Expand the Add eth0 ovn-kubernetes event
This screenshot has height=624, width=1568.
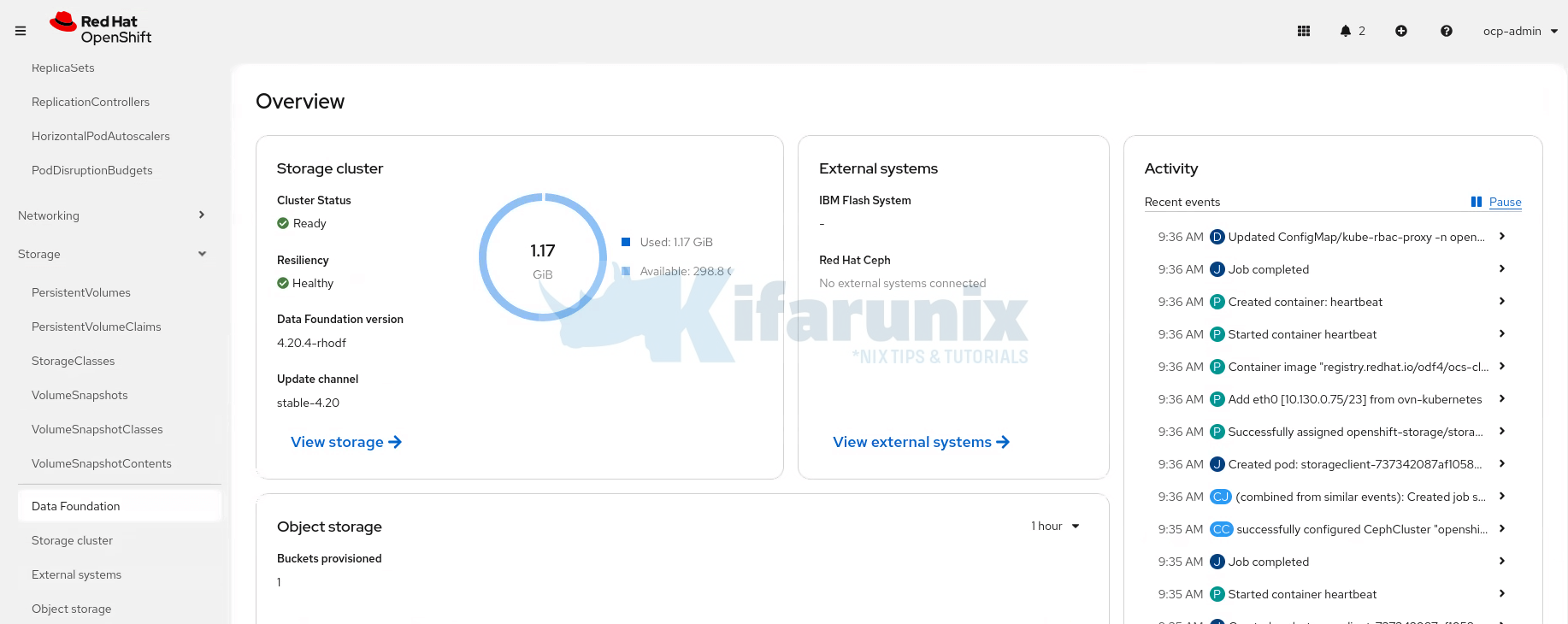pos(1502,399)
